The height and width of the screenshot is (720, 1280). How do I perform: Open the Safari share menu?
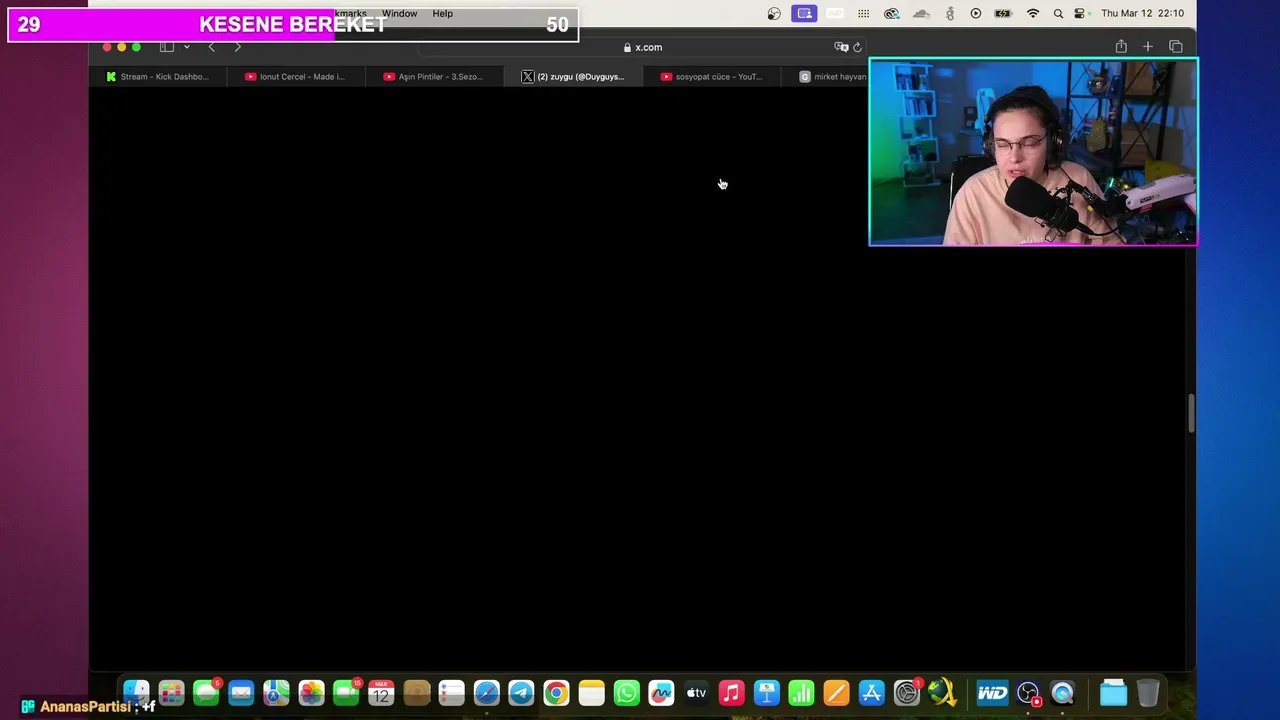(1121, 47)
